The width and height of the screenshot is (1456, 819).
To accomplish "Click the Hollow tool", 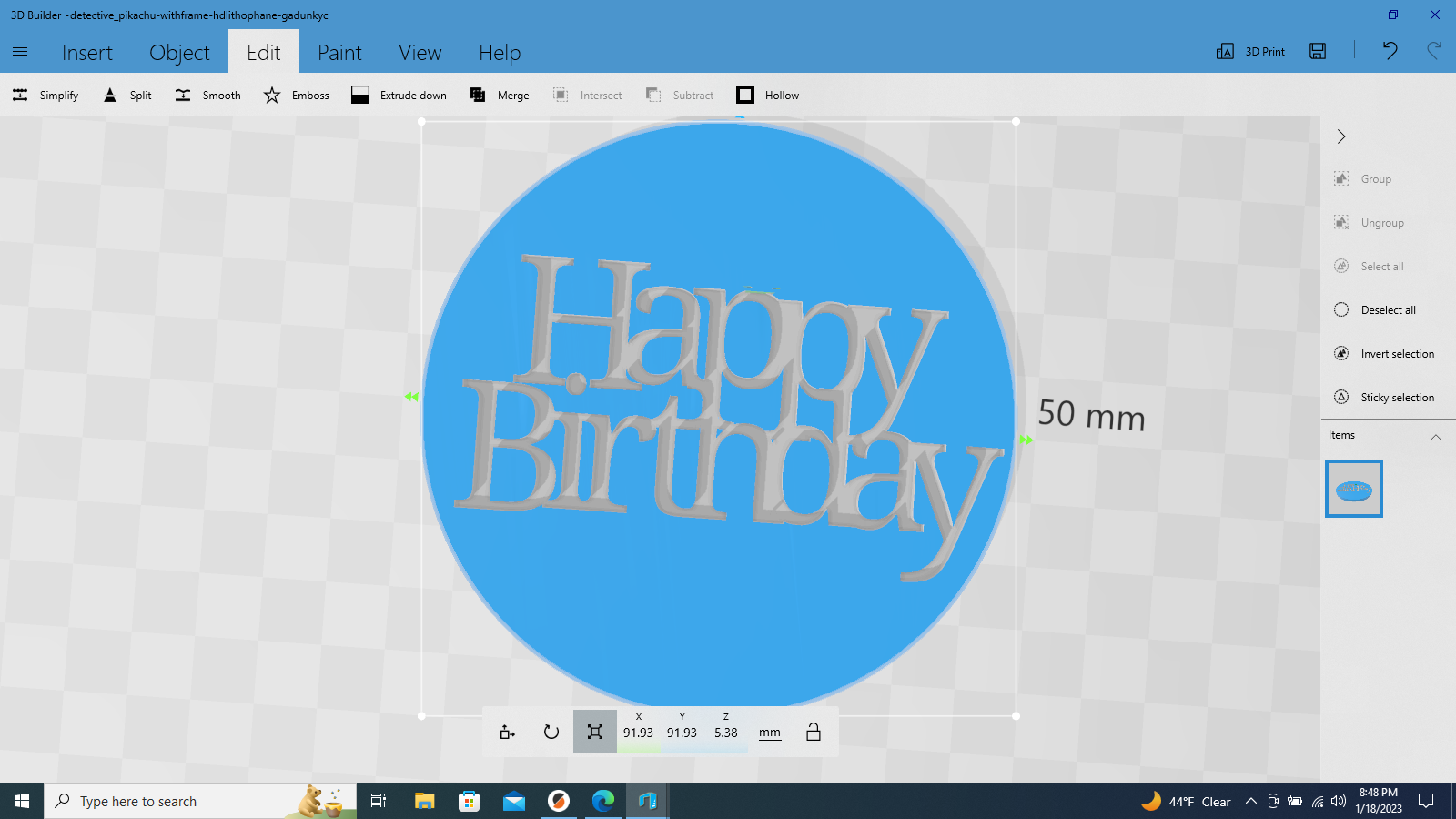I will (x=768, y=96).
